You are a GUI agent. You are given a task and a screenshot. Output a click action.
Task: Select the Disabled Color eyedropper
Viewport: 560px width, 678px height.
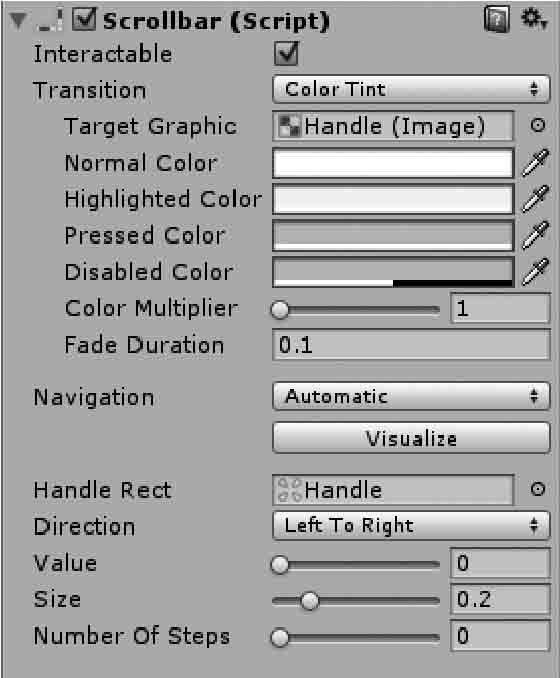pyautogui.click(x=535, y=272)
